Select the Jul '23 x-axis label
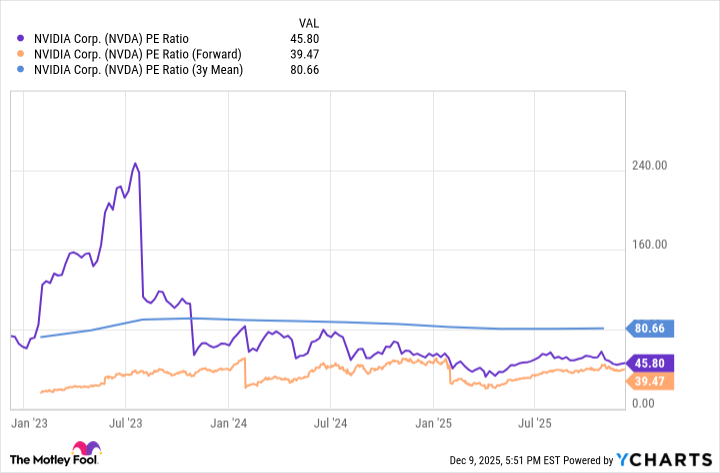 coord(125,424)
